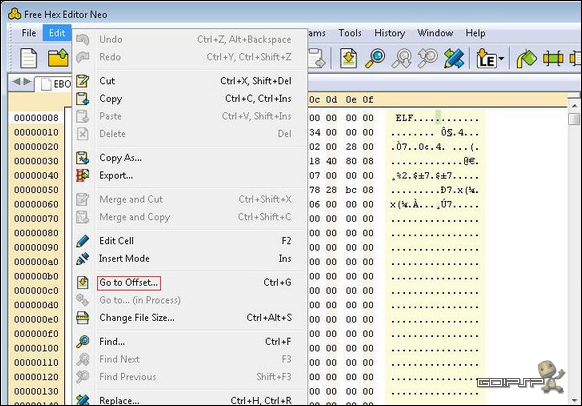This screenshot has height=406, width=582.
Task: Click the Edit Cell pencil icon
Action: tap(82, 241)
